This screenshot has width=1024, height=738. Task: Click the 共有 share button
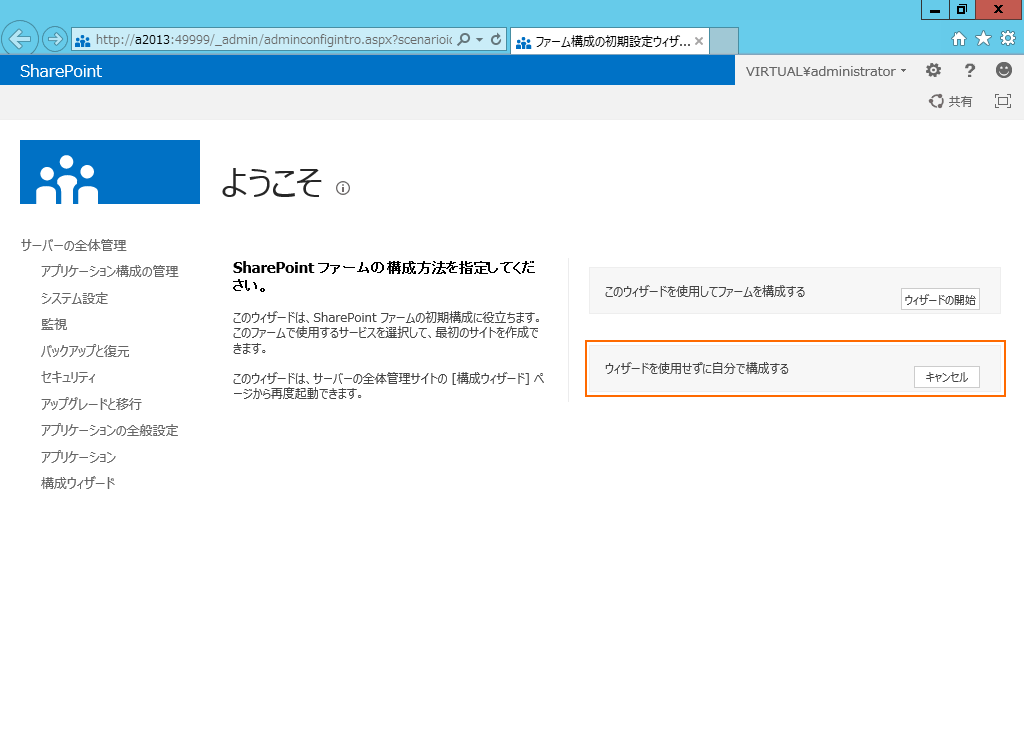tap(950, 101)
